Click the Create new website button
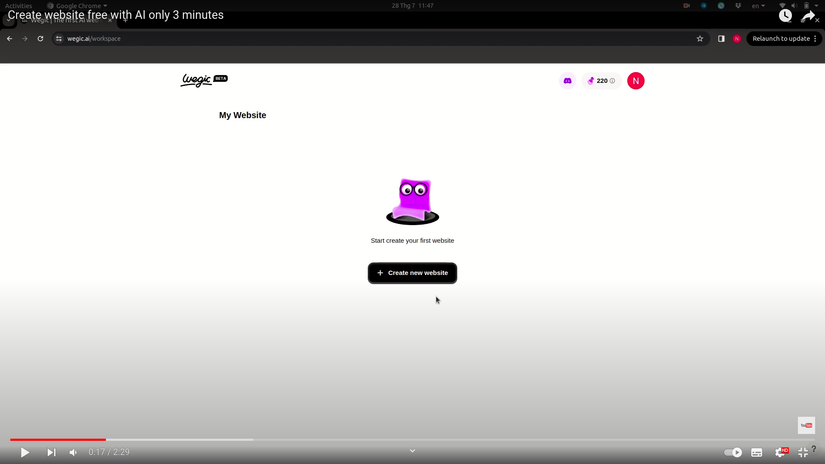 [412, 273]
